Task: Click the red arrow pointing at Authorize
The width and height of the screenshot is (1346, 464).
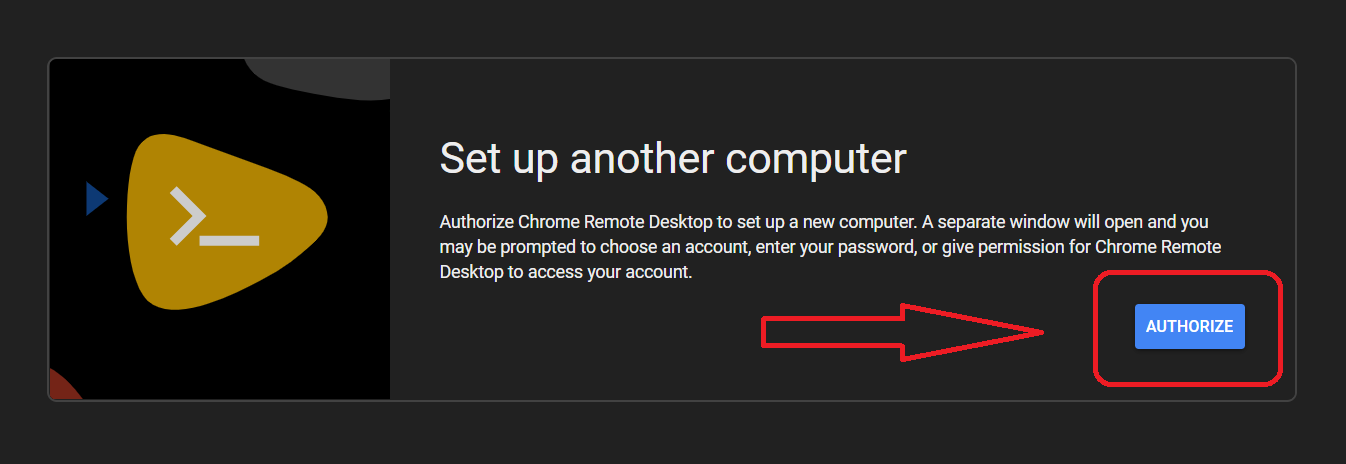Action: tap(900, 331)
